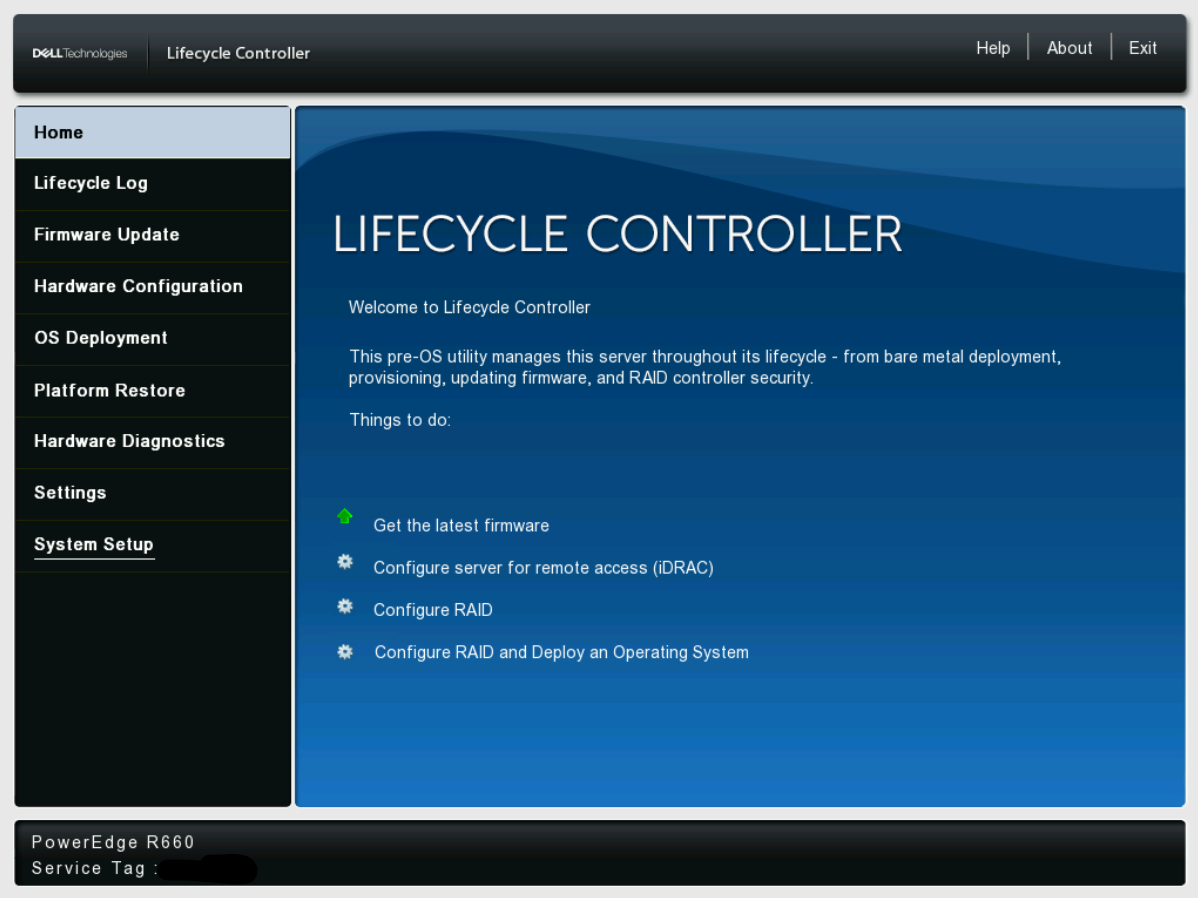
Task: Click the gear icon beside iDRAC configuration
Action: [345, 562]
